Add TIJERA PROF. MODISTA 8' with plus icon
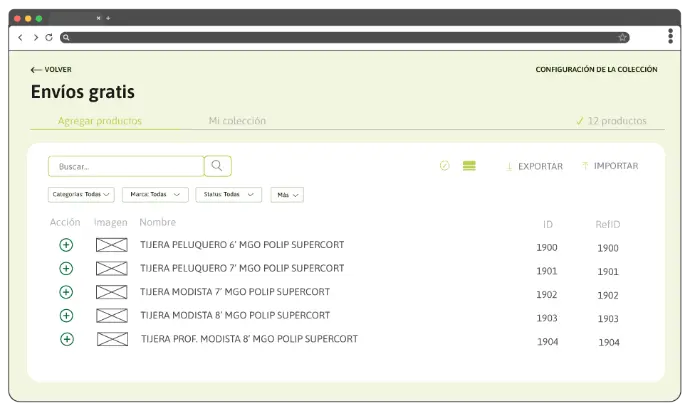This screenshot has width=690, height=408. point(67,339)
